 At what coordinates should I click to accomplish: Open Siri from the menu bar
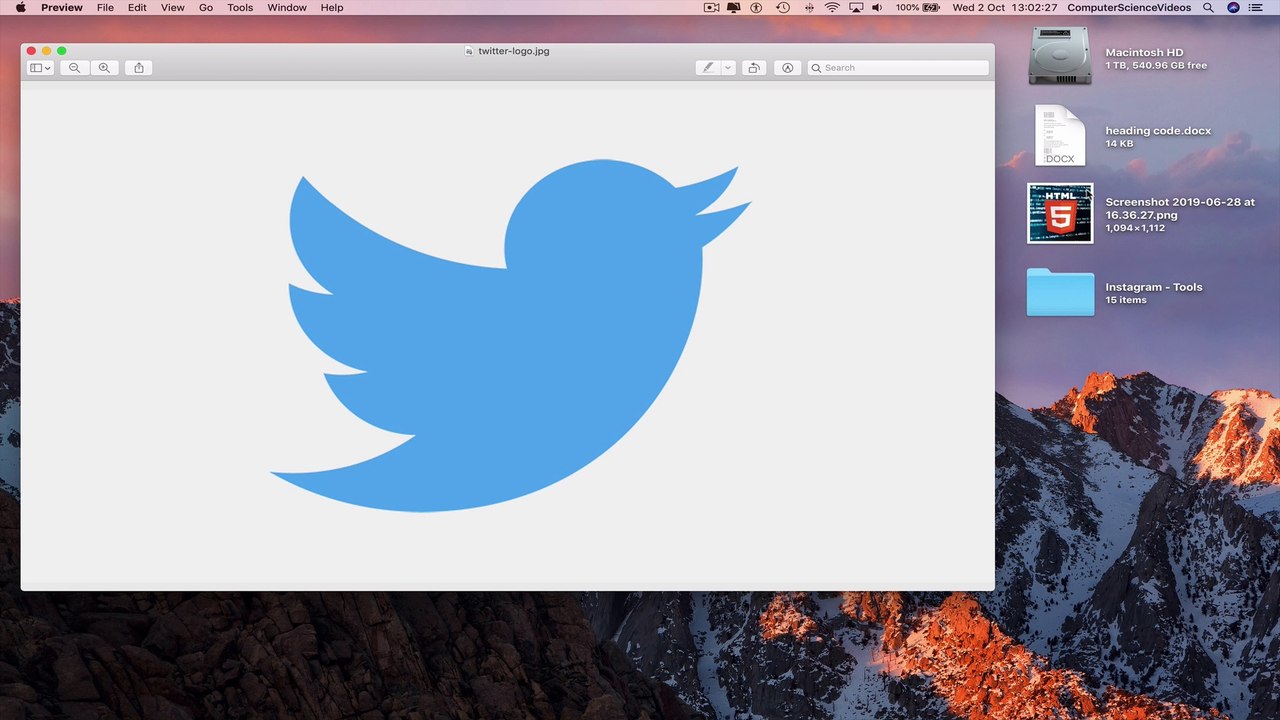1233,7
